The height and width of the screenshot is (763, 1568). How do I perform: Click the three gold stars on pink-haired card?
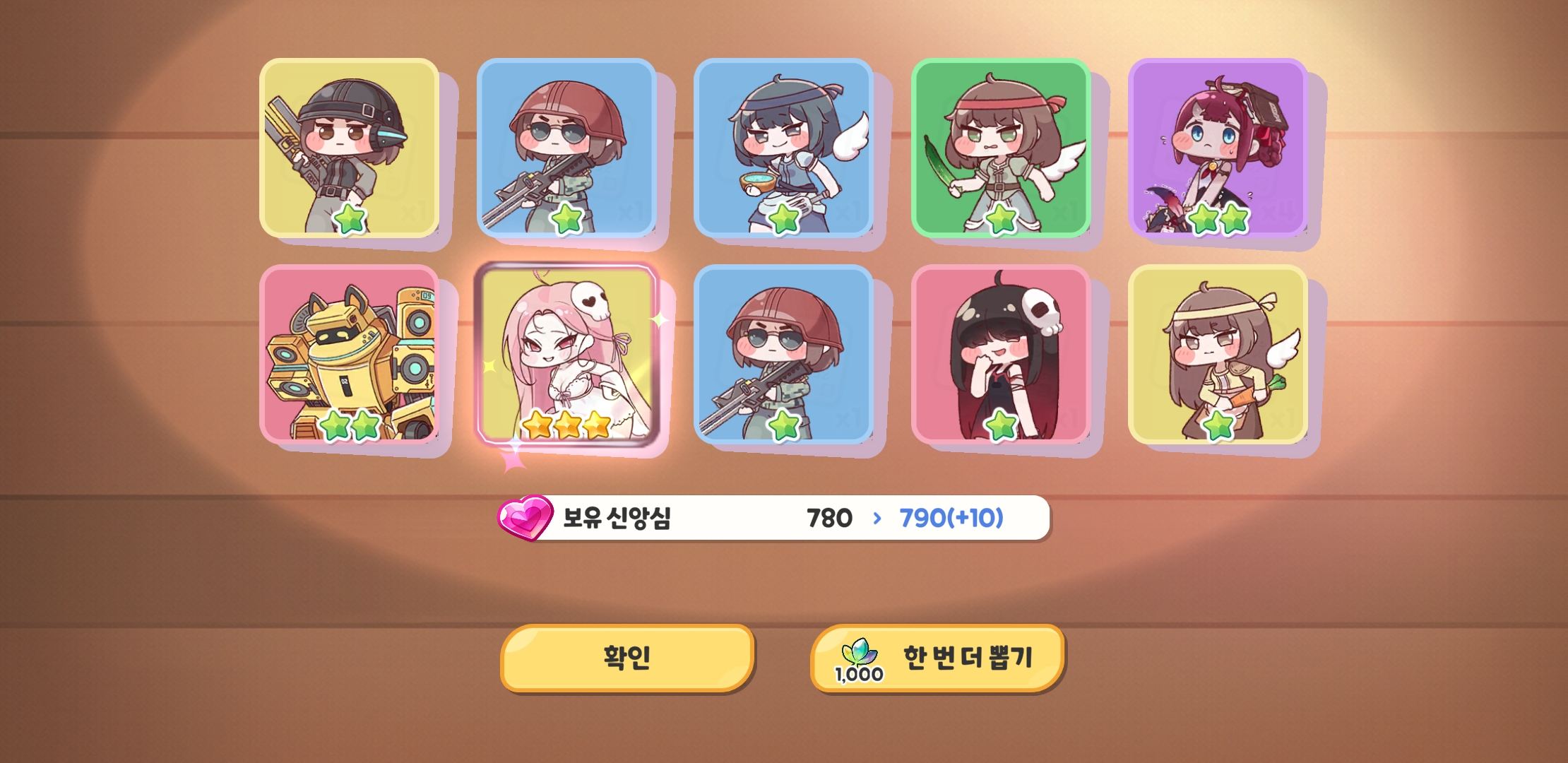(x=566, y=425)
